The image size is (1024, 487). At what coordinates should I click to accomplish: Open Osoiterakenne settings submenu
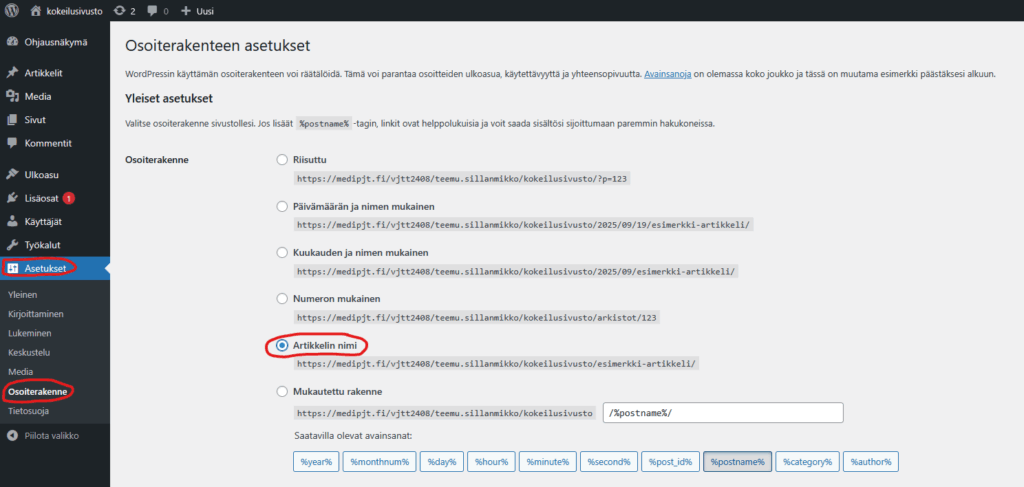[x=38, y=392]
